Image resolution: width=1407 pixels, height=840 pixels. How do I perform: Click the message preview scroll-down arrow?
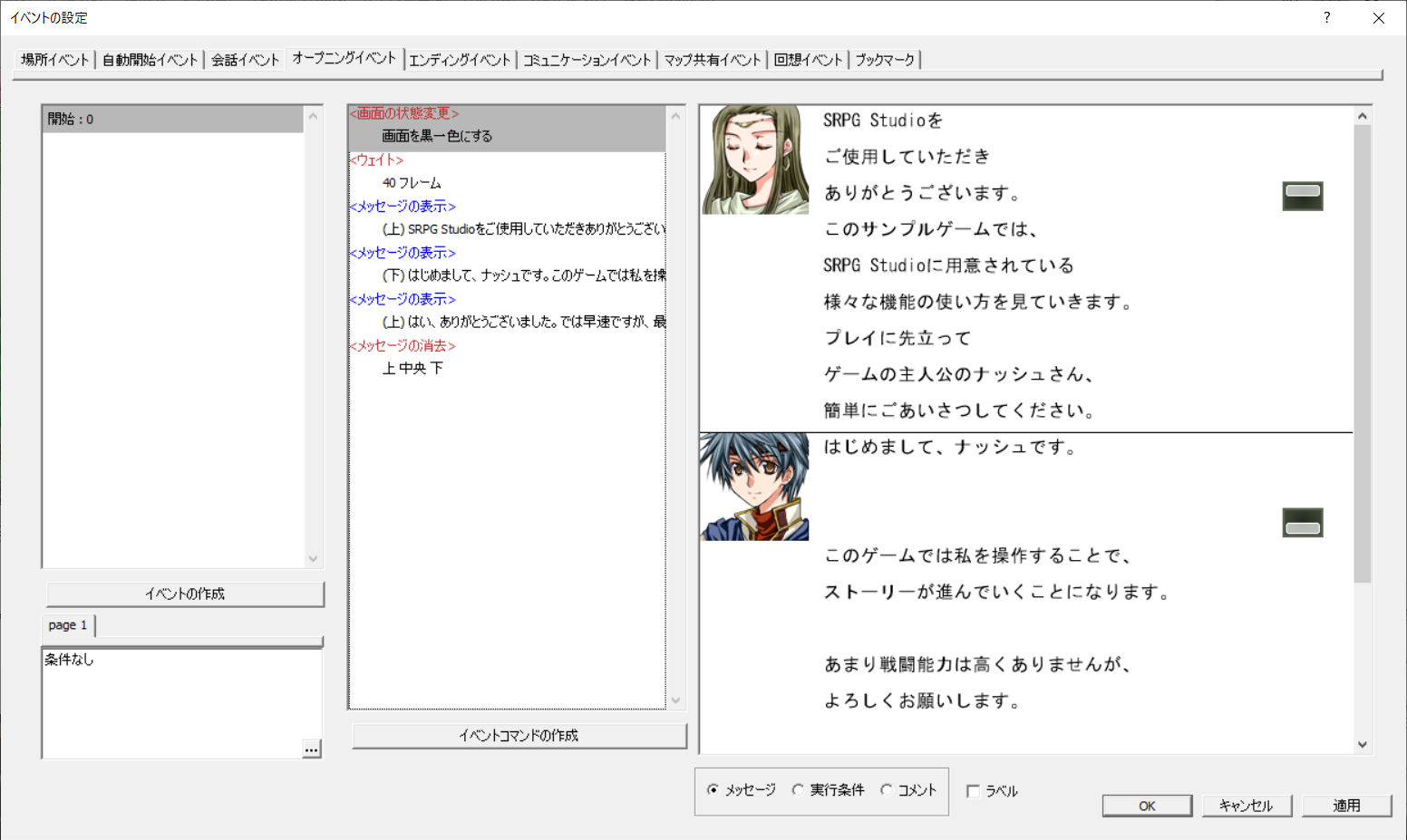click(x=1363, y=744)
